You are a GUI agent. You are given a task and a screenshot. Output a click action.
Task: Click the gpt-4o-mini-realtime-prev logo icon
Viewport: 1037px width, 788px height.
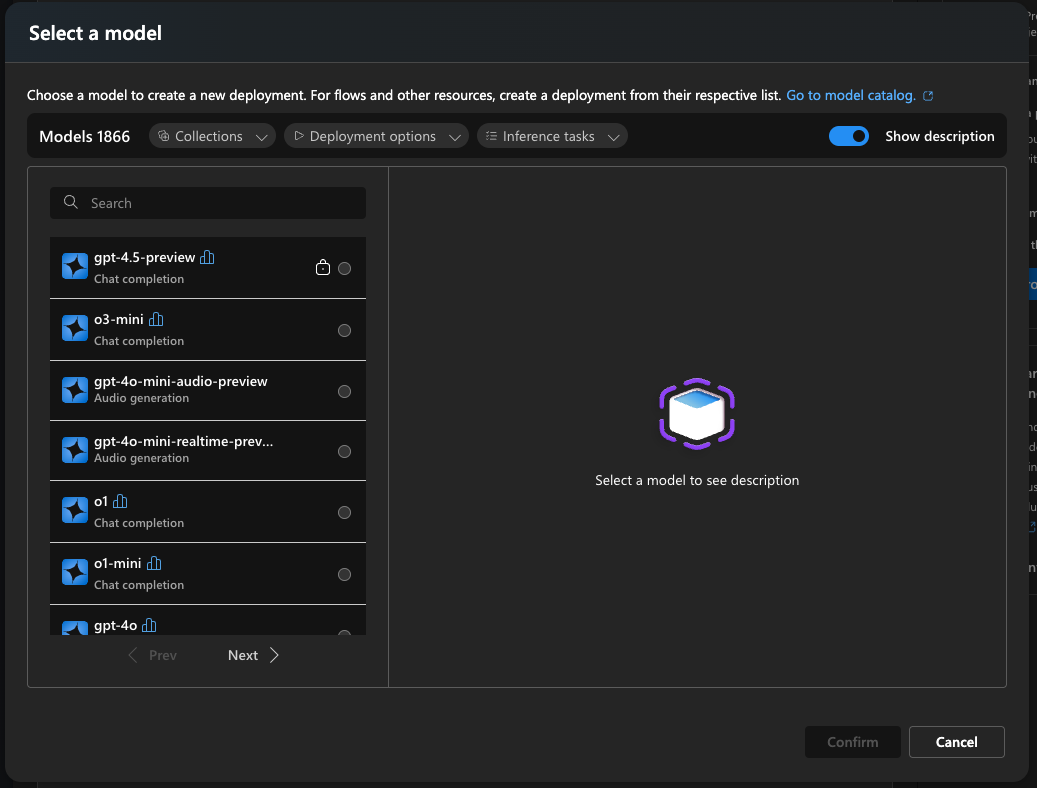pyautogui.click(x=75, y=450)
